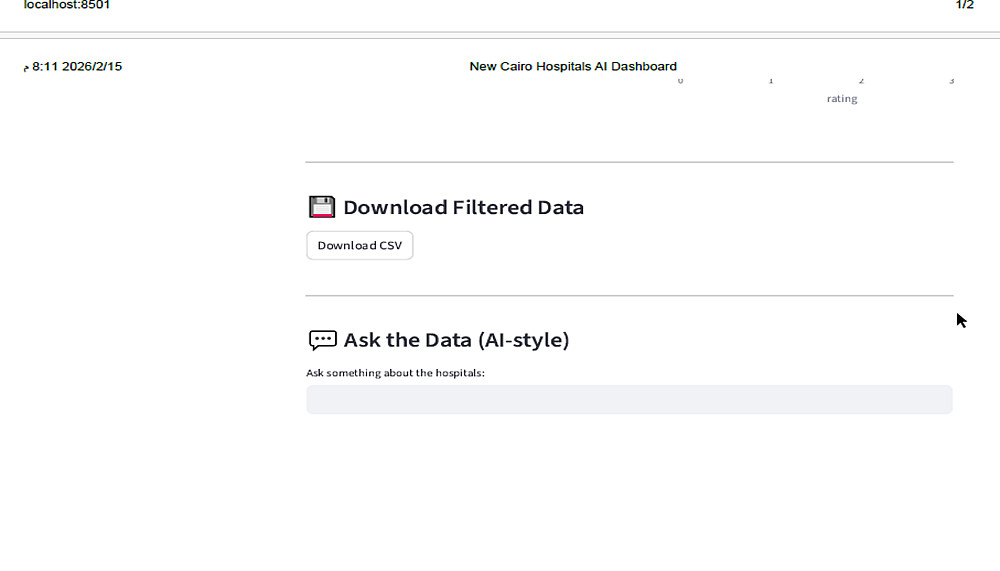Image resolution: width=1000 pixels, height=571 pixels.
Task: Click the separator line below localhost address
Action: [500, 34]
